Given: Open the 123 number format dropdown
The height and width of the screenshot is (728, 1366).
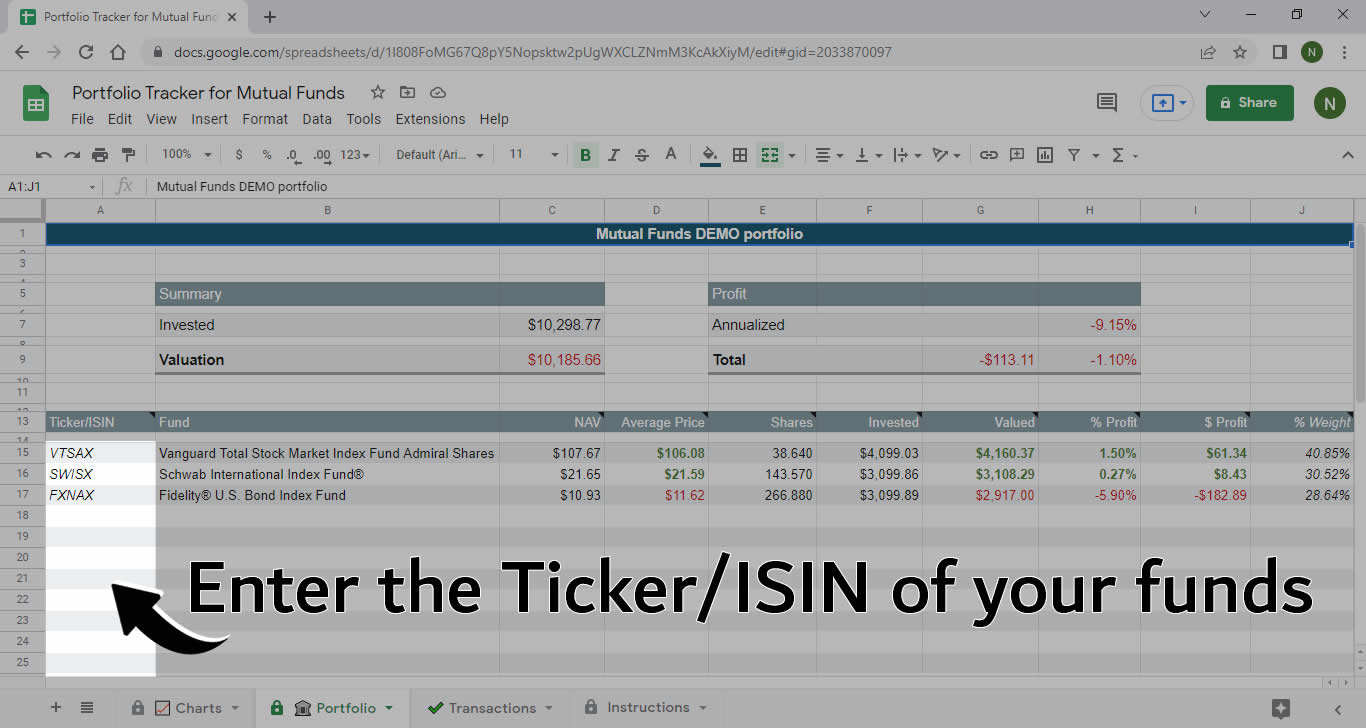Looking at the screenshot, I should tap(352, 155).
